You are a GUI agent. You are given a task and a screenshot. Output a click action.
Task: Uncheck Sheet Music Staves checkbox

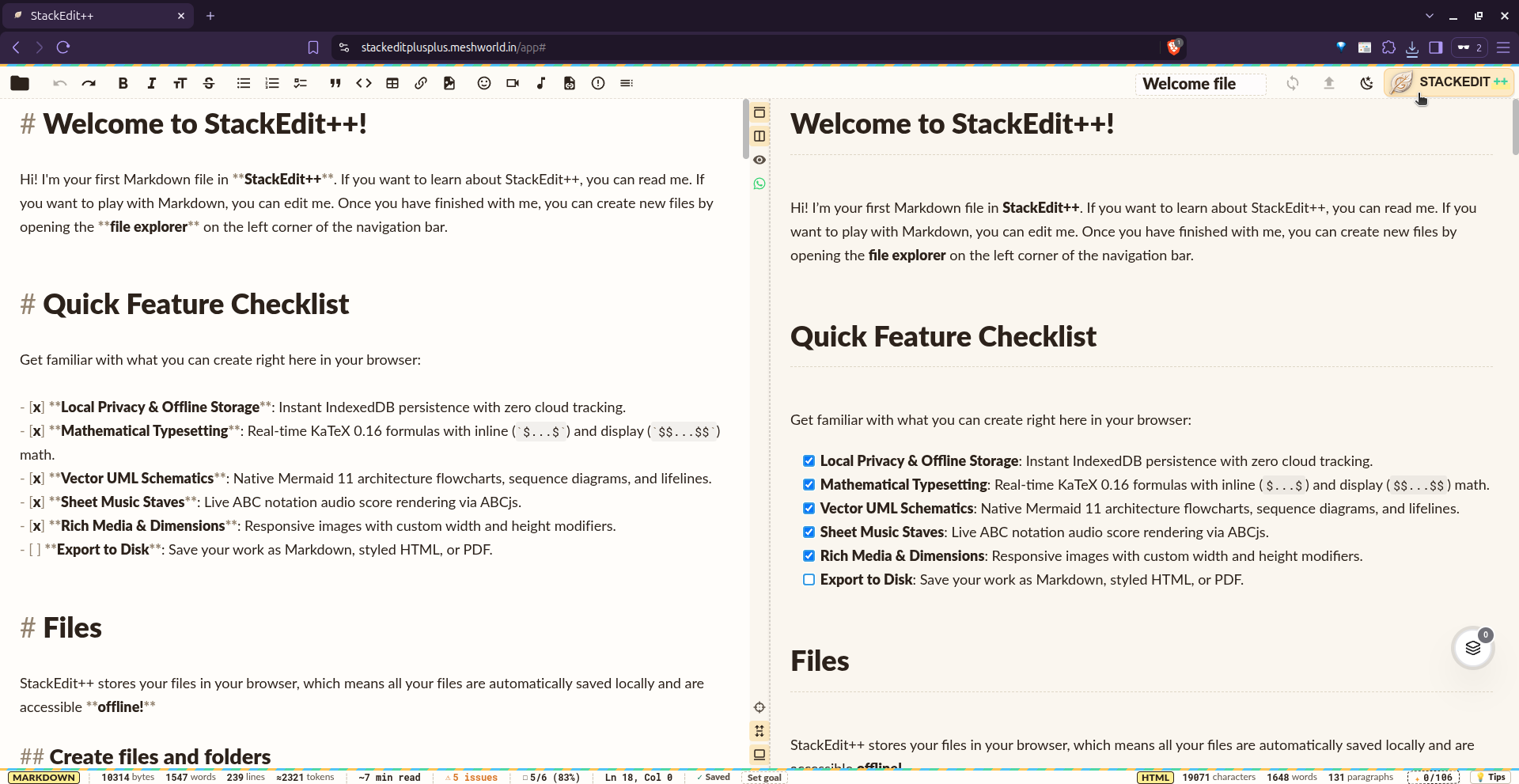pyautogui.click(x=809, y=532)
